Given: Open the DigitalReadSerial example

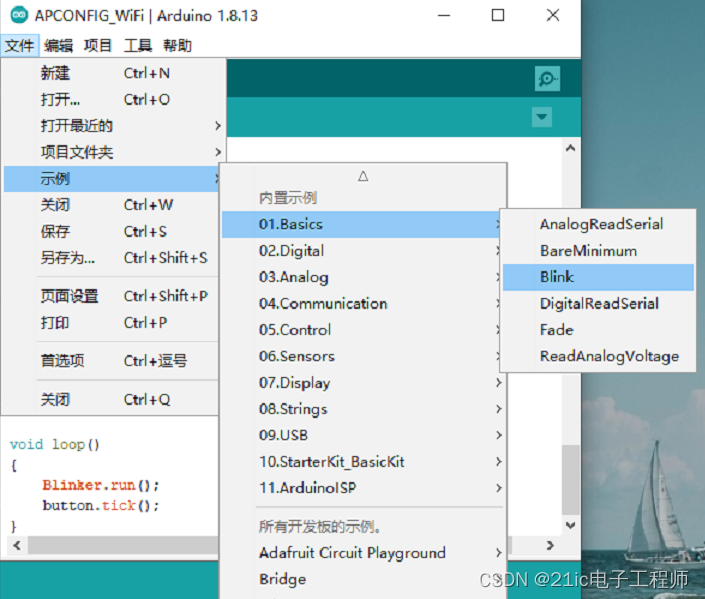Looking at the screenshot, I should coord(598,304).
